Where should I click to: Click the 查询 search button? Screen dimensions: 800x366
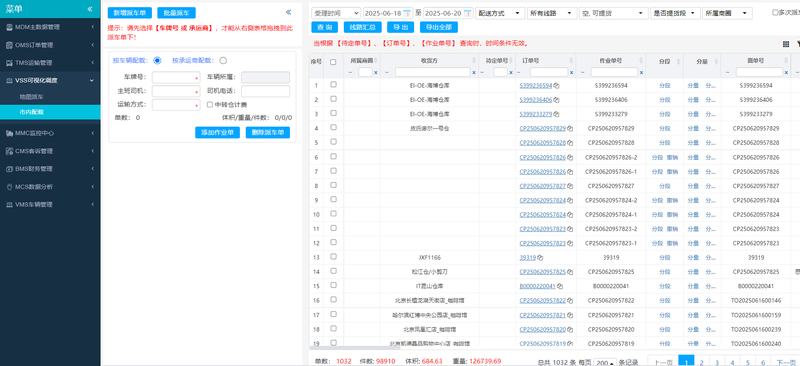tap(324, 28)
